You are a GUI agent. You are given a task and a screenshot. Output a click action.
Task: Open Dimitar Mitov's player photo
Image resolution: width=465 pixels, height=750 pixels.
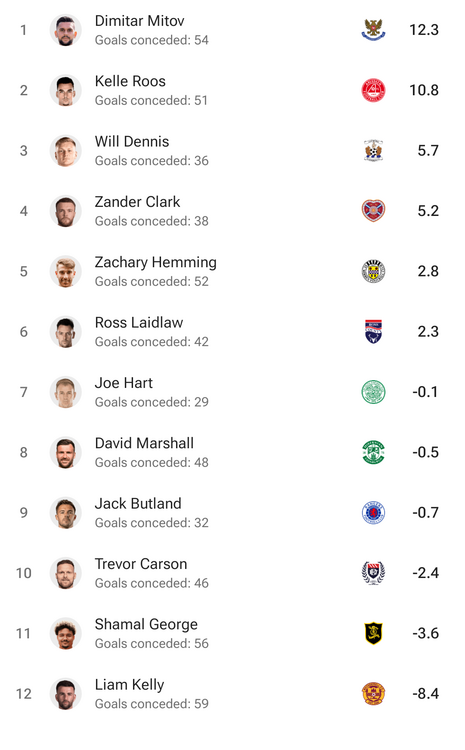66,30
